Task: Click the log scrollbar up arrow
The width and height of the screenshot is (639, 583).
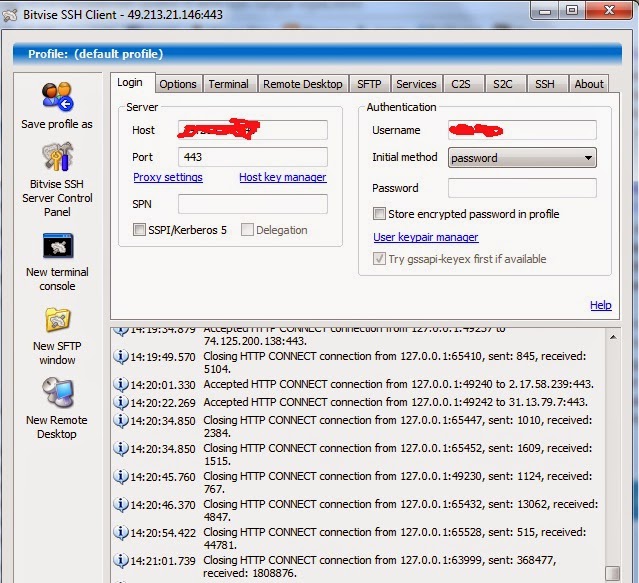Action: (613, 337)
